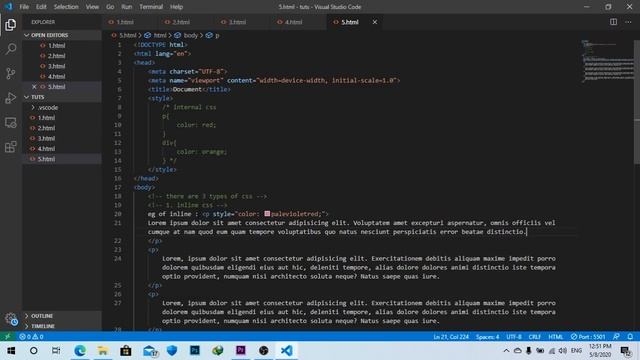The width and height of the screenshot is (640, 360).
Task: Switch to the 2.html editor tab
Action: [186, 22]
